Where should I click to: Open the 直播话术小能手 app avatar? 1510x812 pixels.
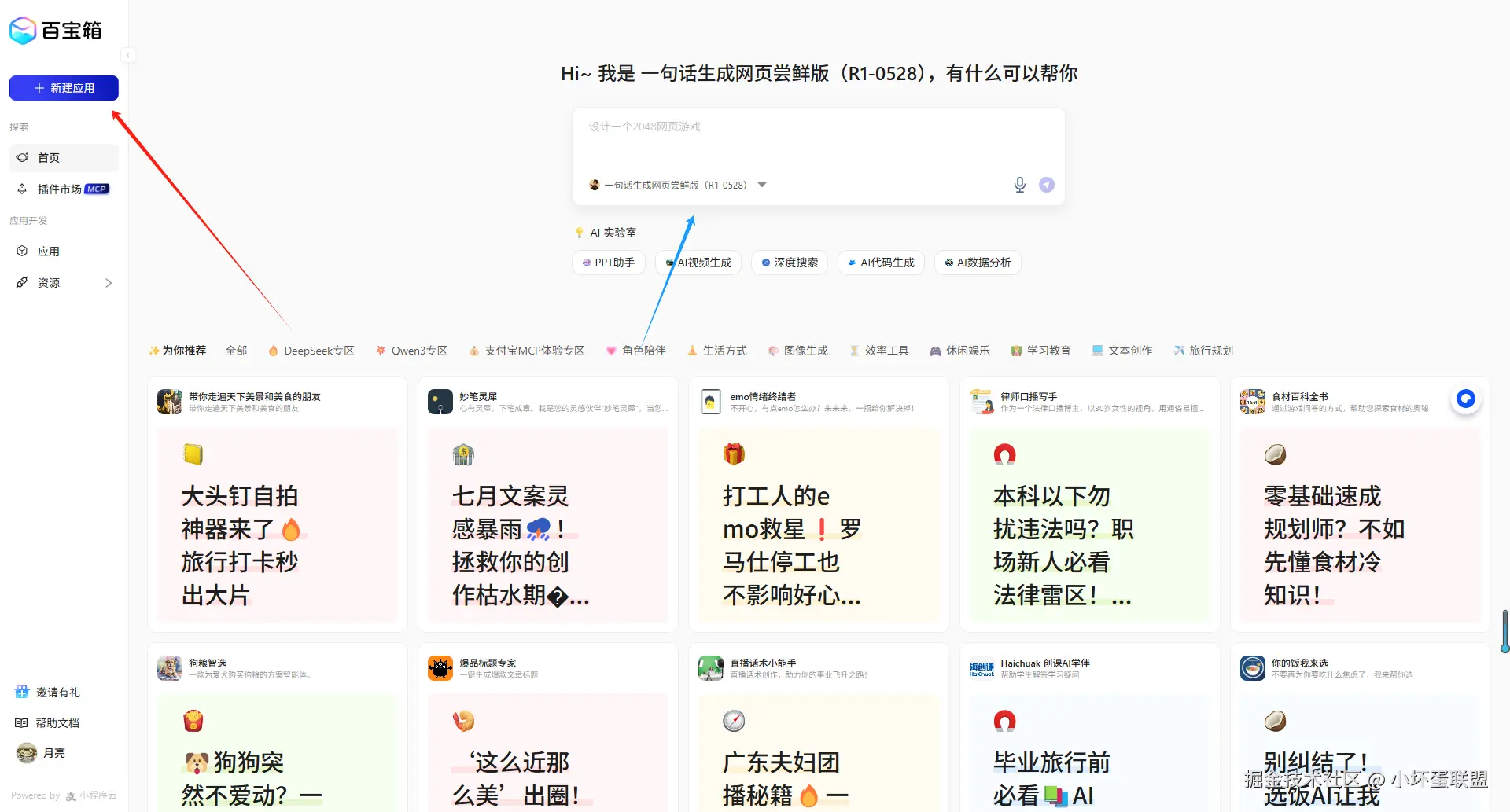click(x=711, y=668)
